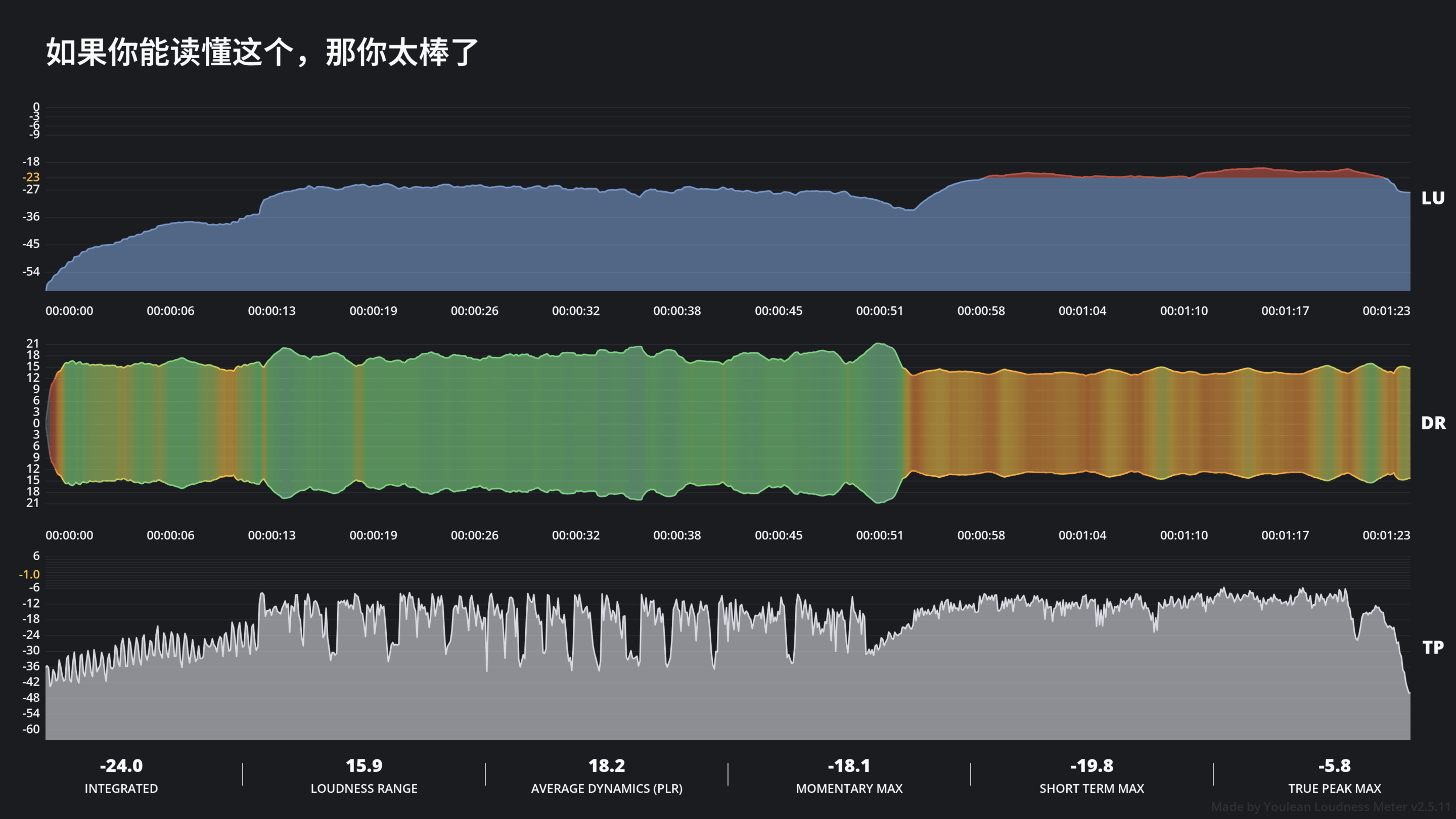The height and width of the screenshot is (819, 1456).
Task: Click 00:01:10 under the DR graph
Action: tap(1184, 535)
